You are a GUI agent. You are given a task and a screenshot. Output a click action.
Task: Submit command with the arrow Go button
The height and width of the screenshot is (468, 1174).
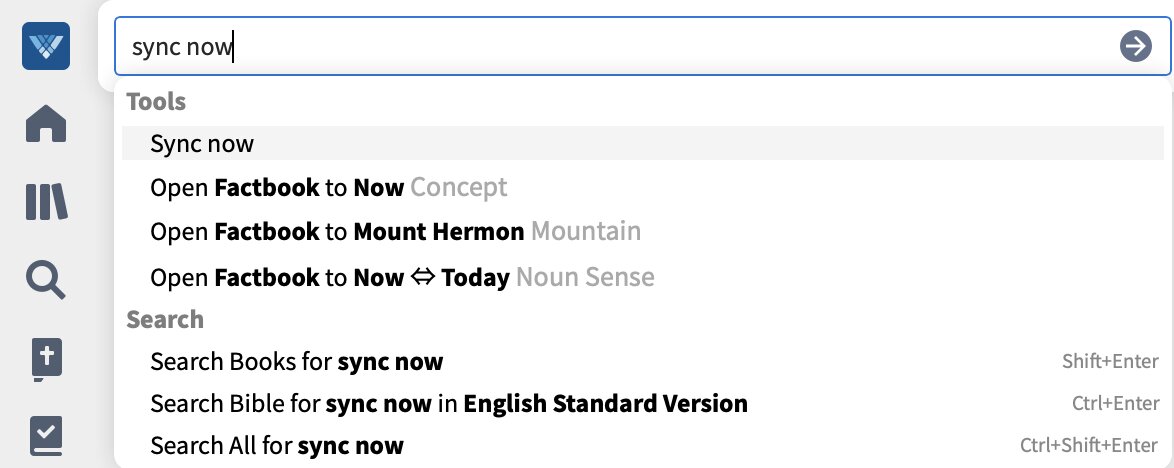1135,46
